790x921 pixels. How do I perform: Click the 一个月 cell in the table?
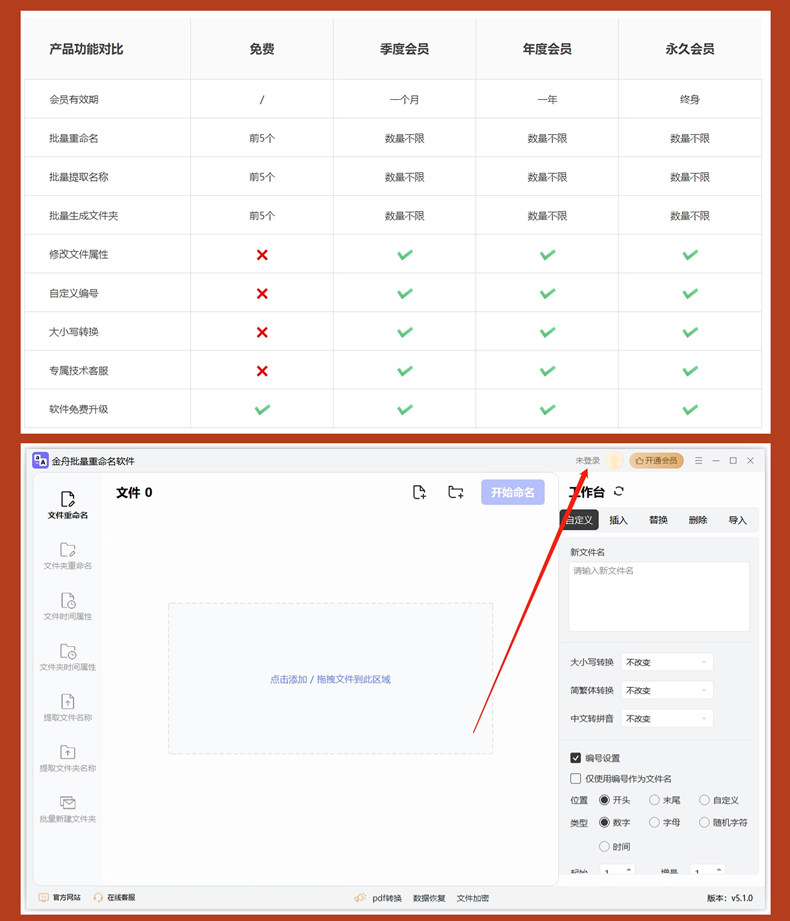404,99
